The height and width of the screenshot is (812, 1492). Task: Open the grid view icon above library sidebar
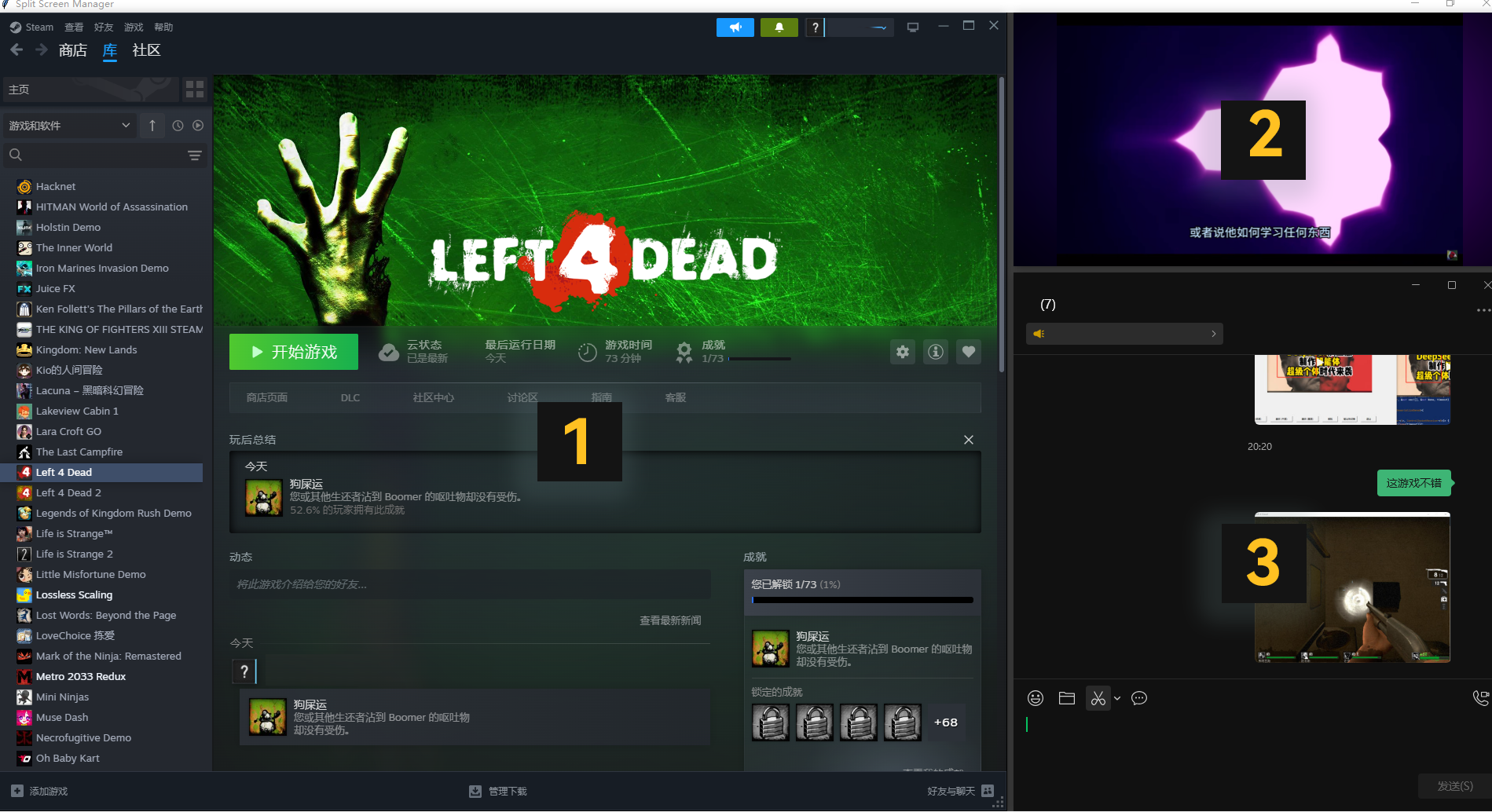pos(194,89)
